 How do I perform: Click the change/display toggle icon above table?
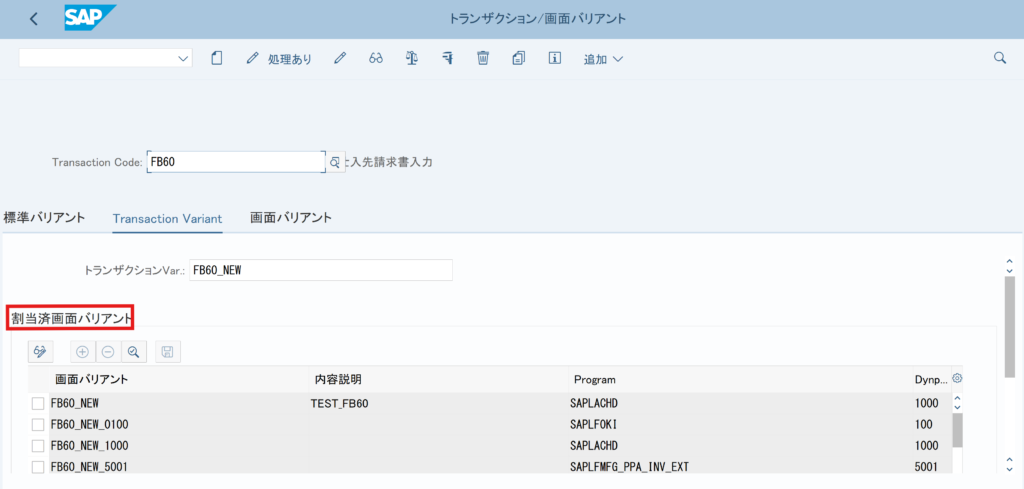coord(40,351)
